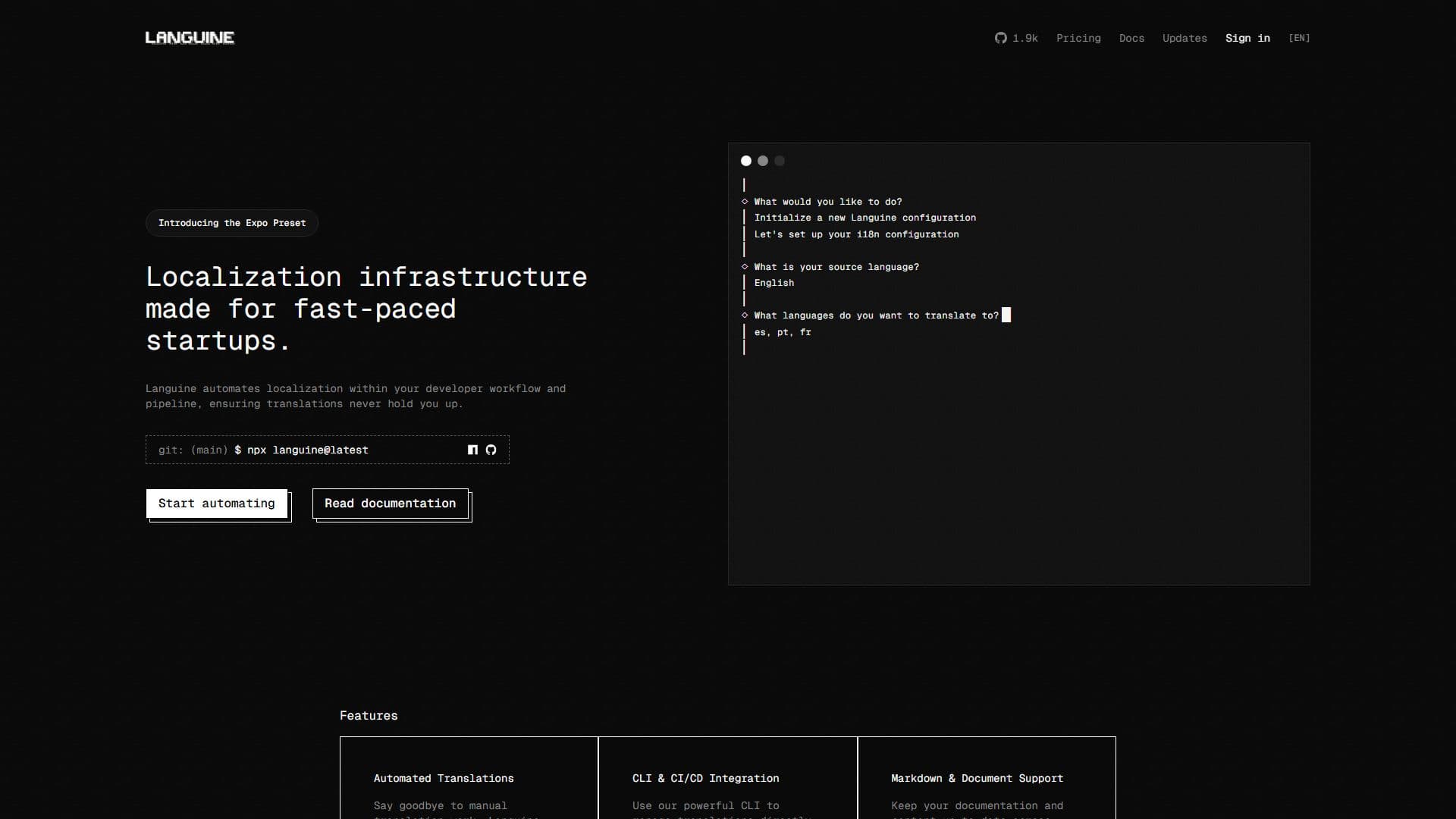Click the white terminal window dot
The width and height of the screenshot is (1456, 819).
(746, 161)
